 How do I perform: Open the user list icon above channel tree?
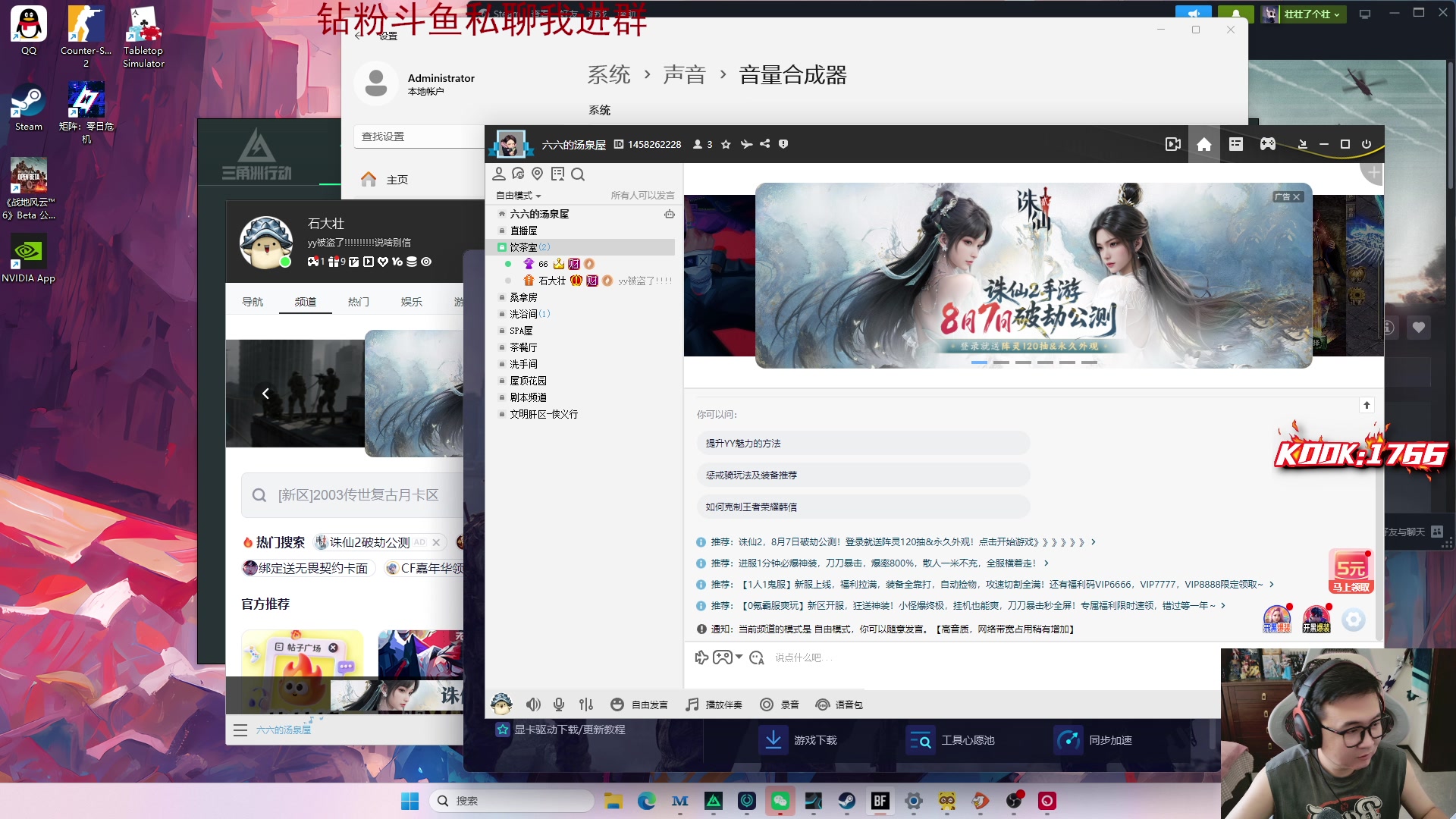click(499, 174)
